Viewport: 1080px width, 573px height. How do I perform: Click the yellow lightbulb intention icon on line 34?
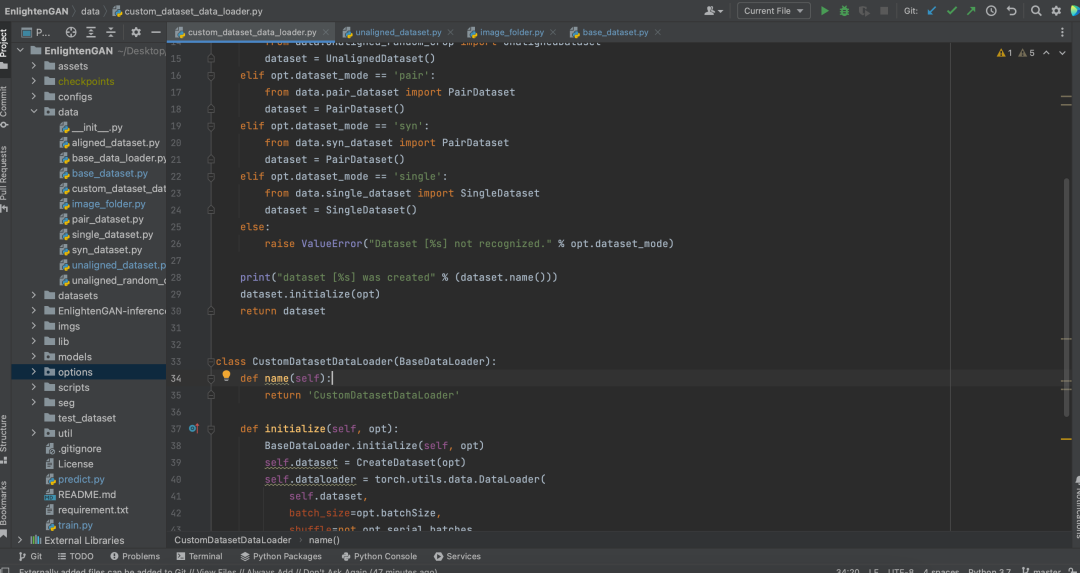226,376
